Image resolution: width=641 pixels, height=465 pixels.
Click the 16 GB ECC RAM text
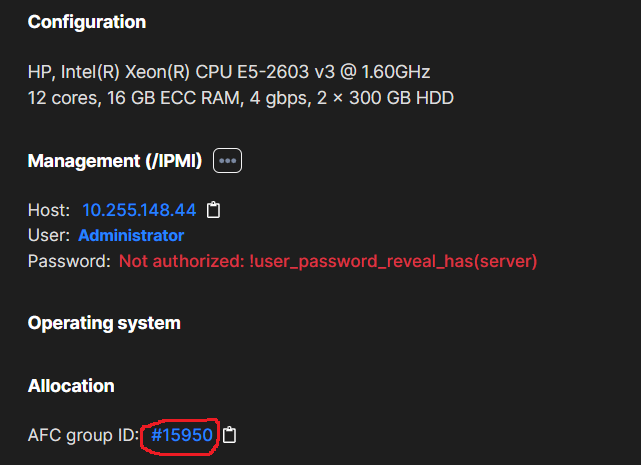[x=175, y=98]
